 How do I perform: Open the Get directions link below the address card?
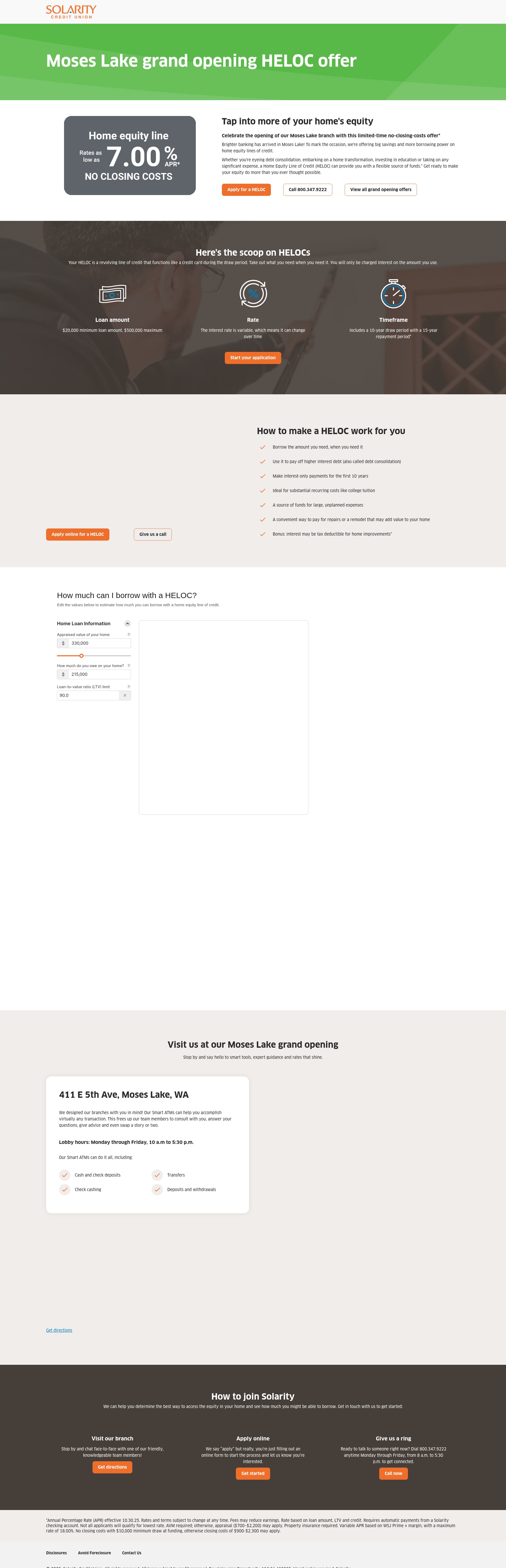59,1330
